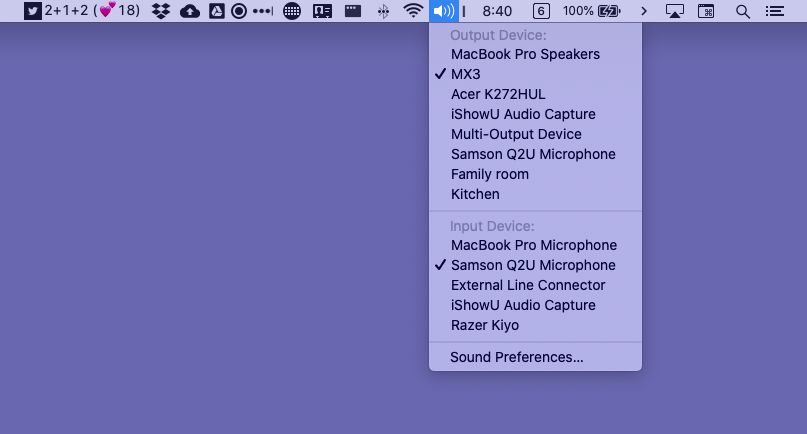Image resolution: width=807 pixels, height=434 pixels.
Task: Open Sound Preferences…
Action: coord(517,357)
